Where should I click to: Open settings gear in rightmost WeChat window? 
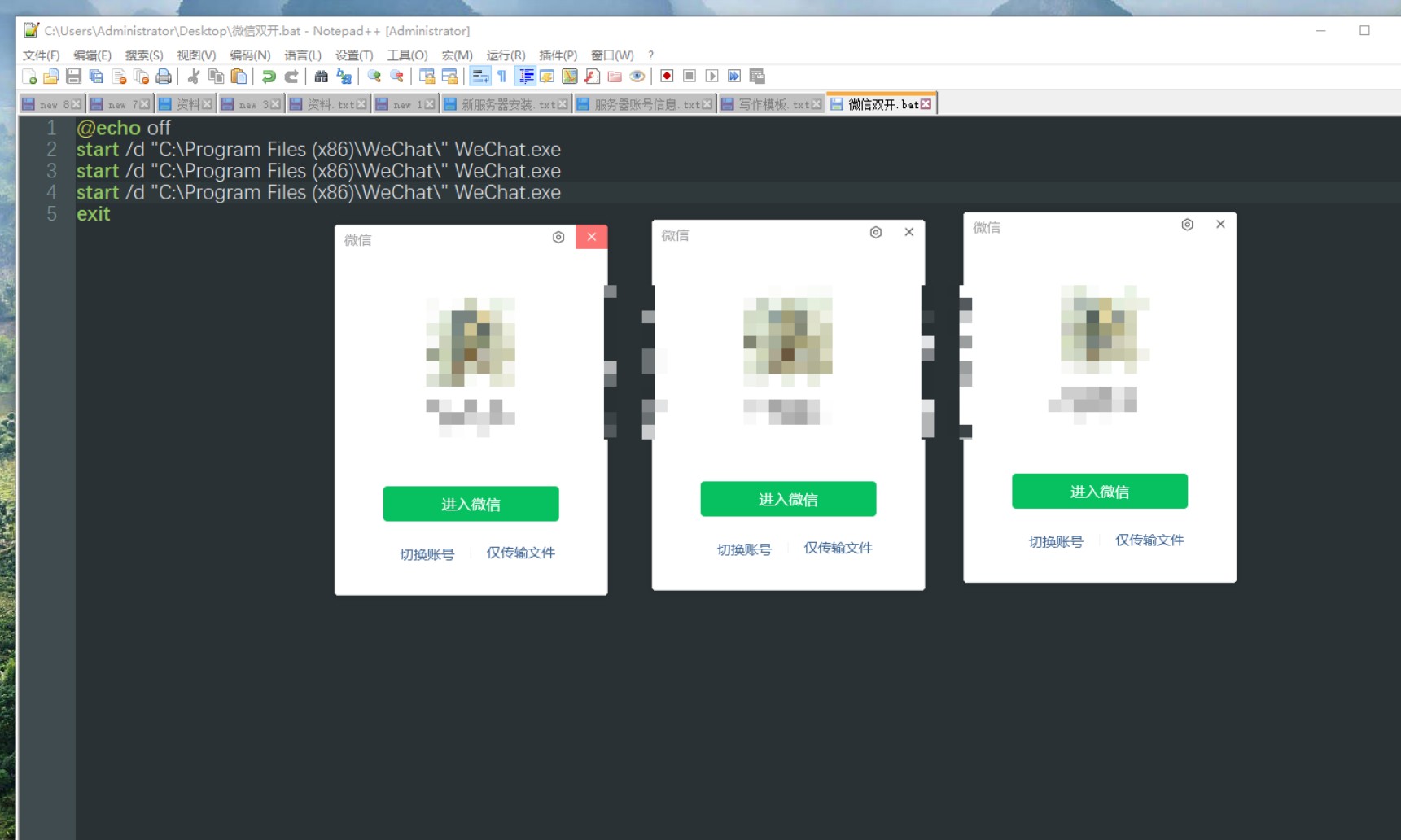[1187, 225]
